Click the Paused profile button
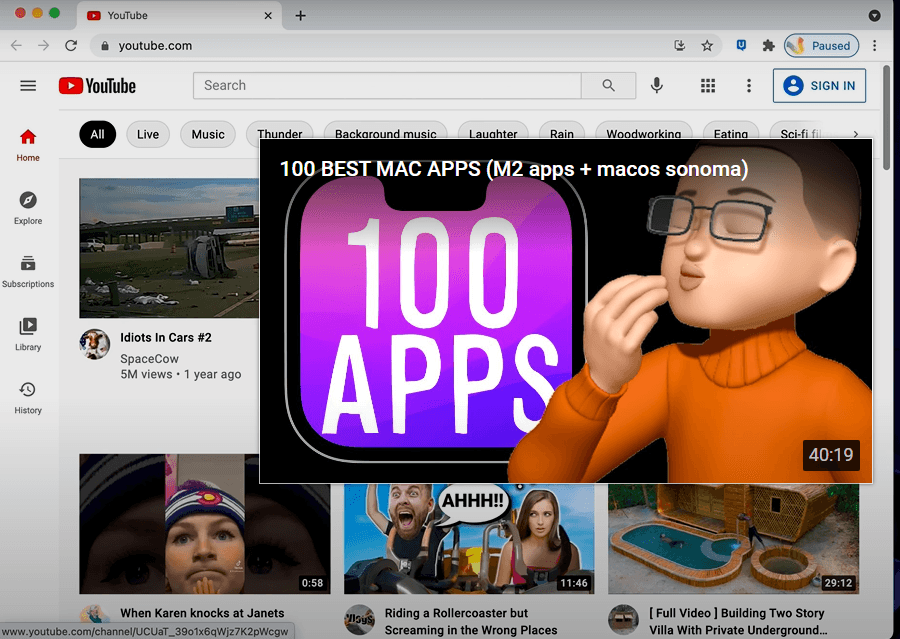Image resolution: width=900 pixels, height=639 pixels. tap(821, 45)
